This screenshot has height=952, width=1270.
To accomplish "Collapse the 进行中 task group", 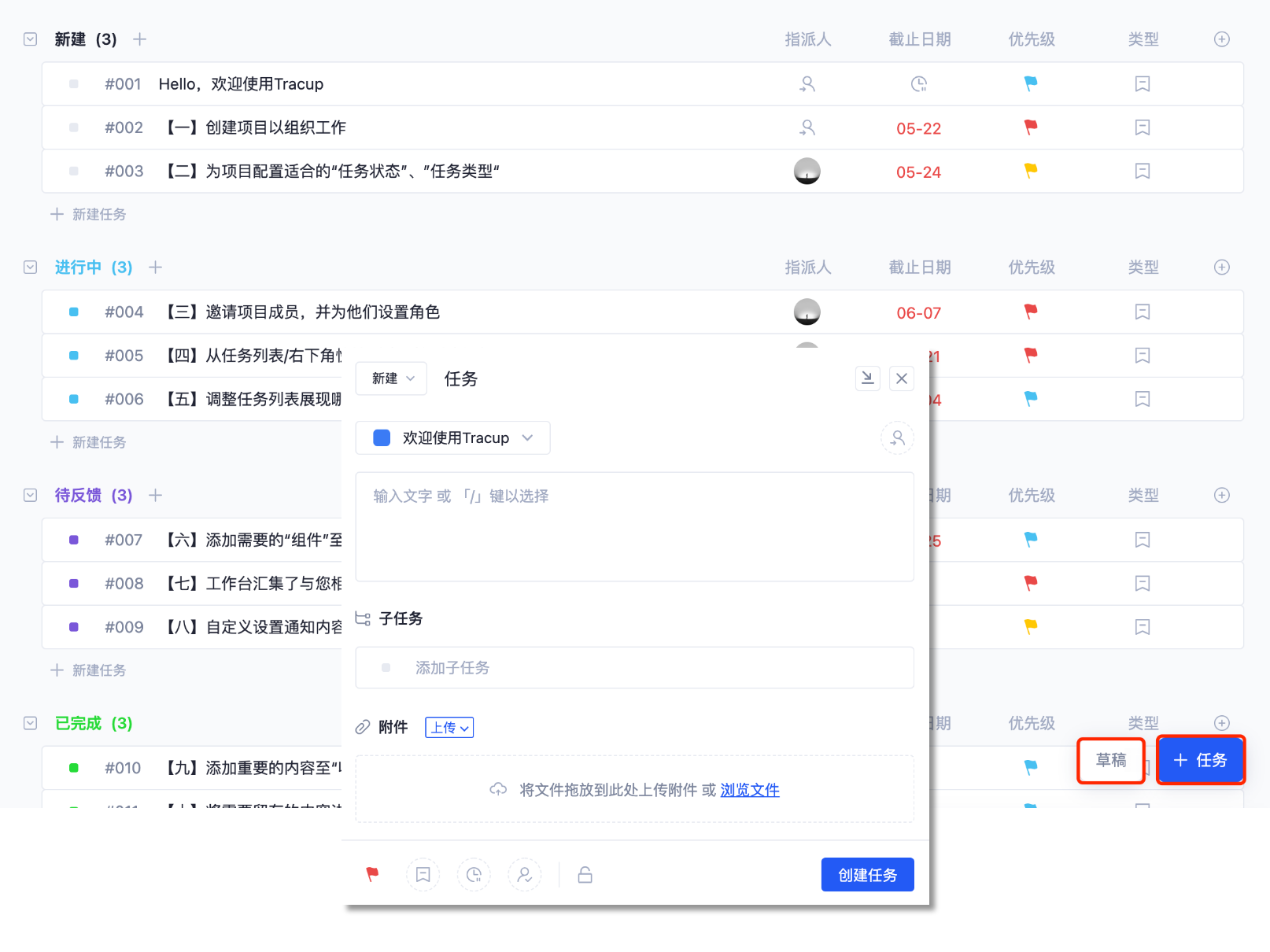I will click(x=31, y=268).
